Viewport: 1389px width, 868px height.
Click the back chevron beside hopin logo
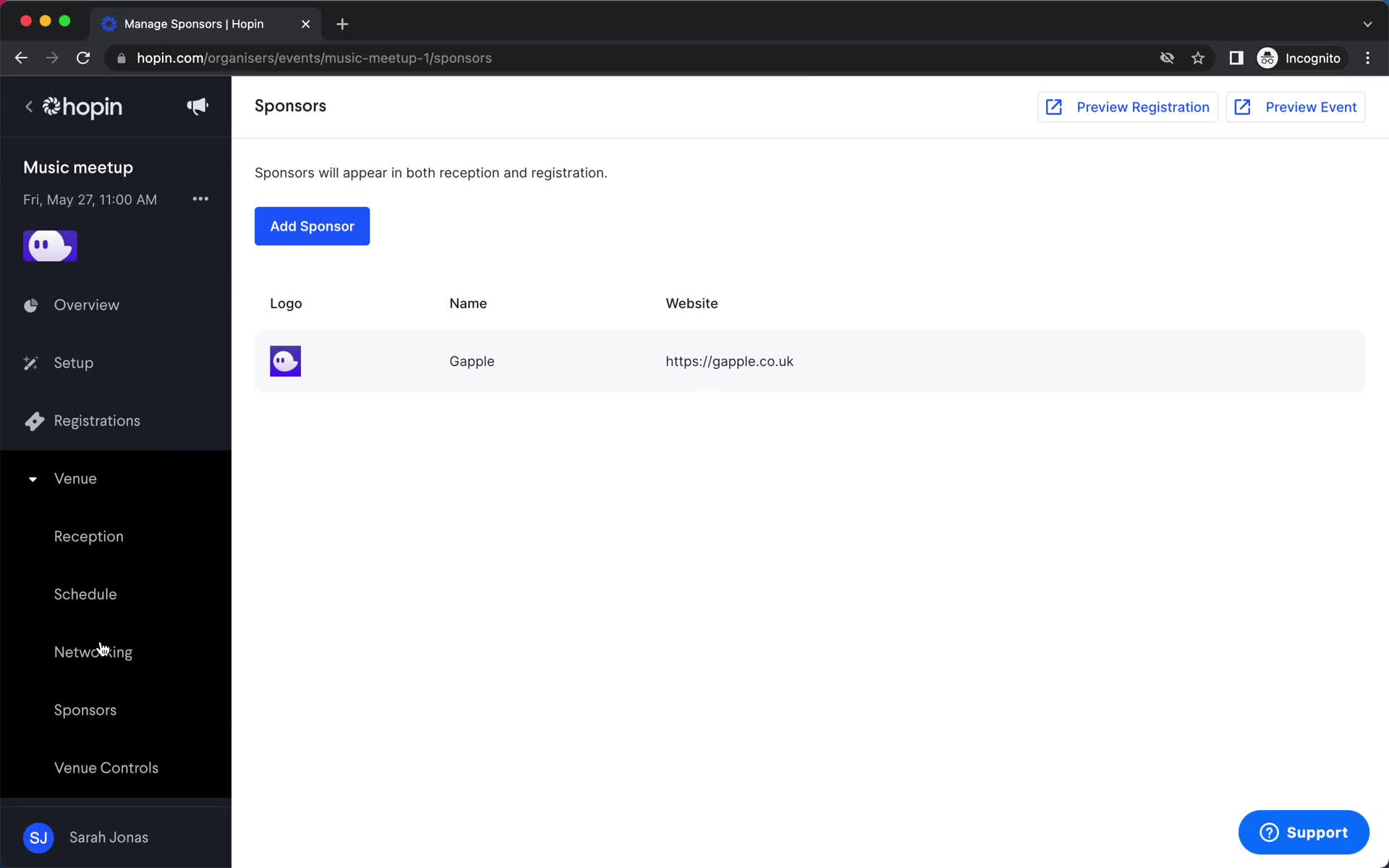(x=29, y=107)
